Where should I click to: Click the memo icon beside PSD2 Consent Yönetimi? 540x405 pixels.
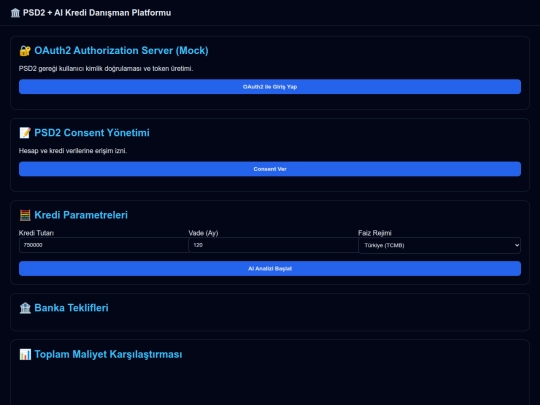(25, 133)
